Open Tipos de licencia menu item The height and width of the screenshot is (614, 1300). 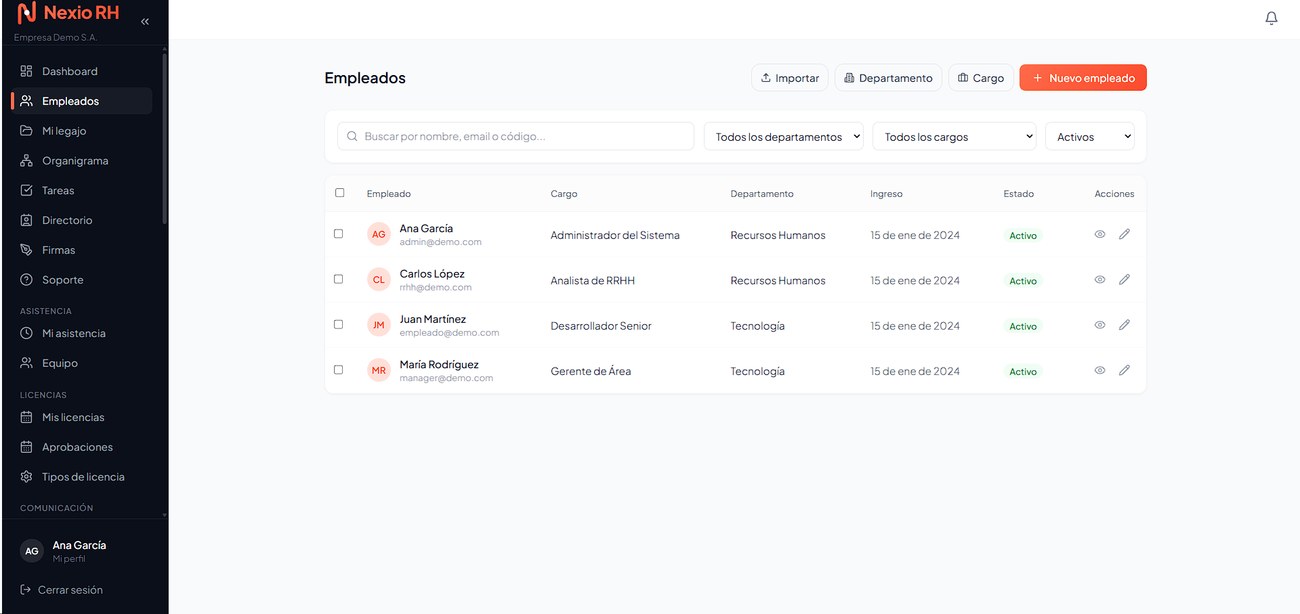click(82, 477)
